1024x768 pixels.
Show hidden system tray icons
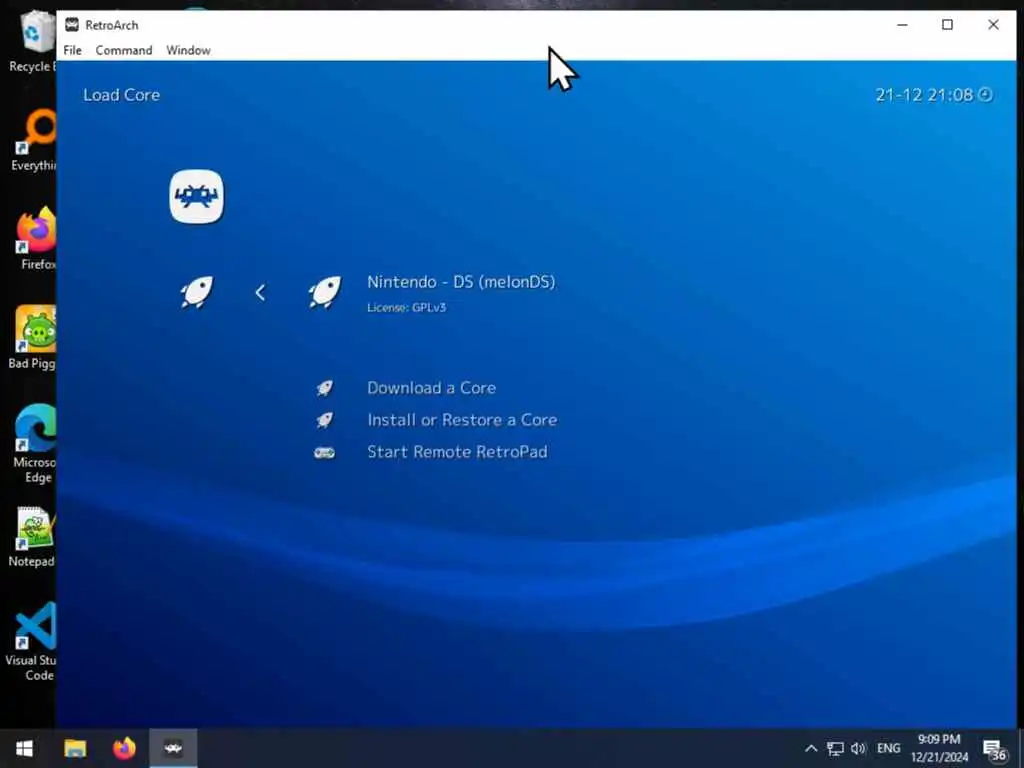[811, 748]
